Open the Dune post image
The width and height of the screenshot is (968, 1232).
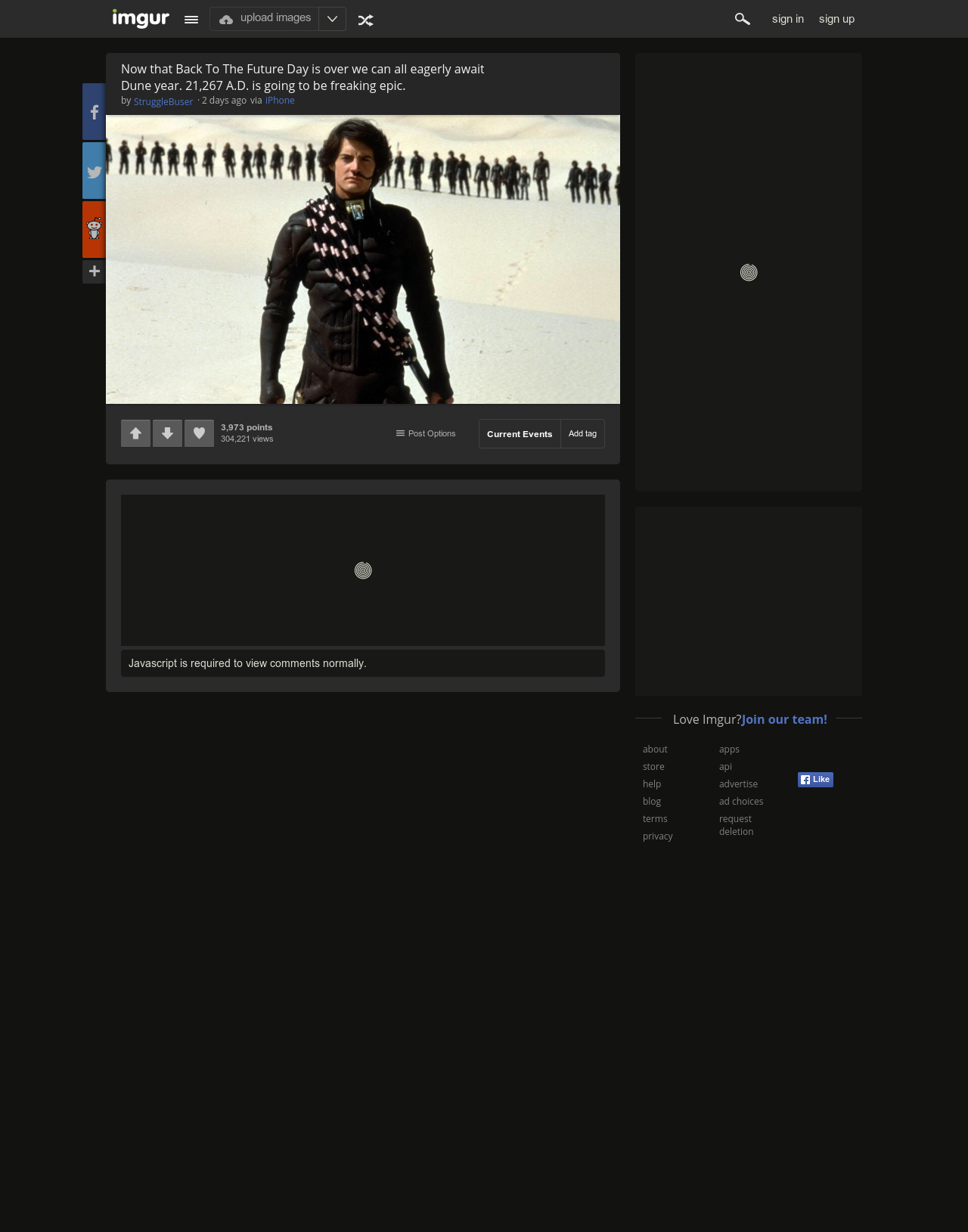[x=363, y=259]
